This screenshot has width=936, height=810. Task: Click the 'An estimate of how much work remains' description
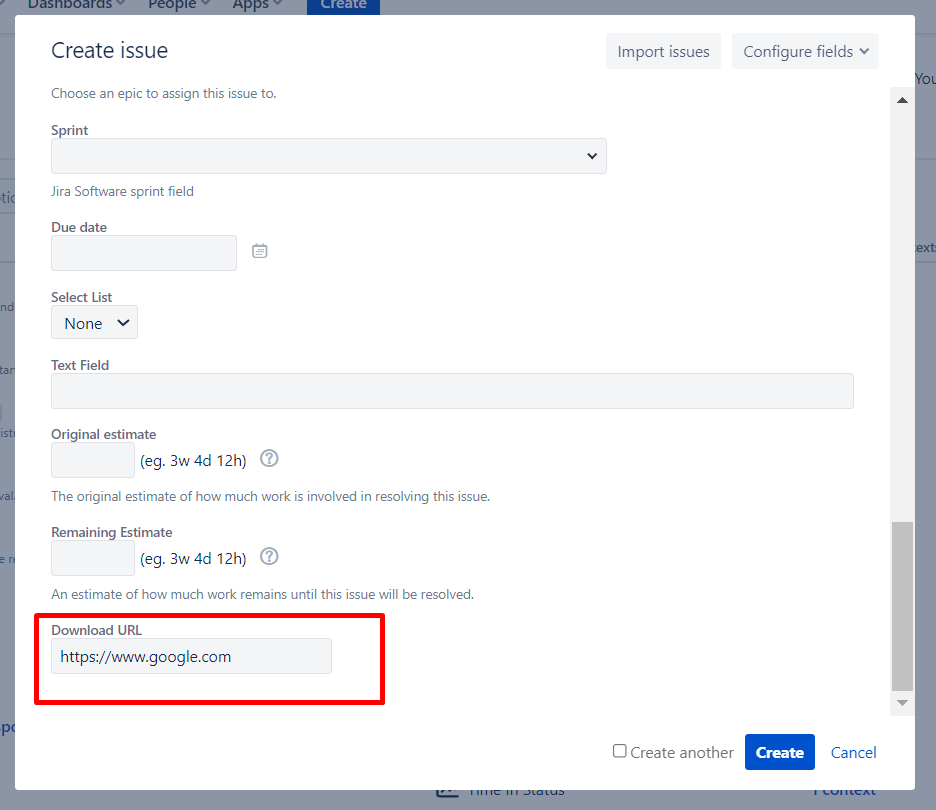tap(263, 595)
